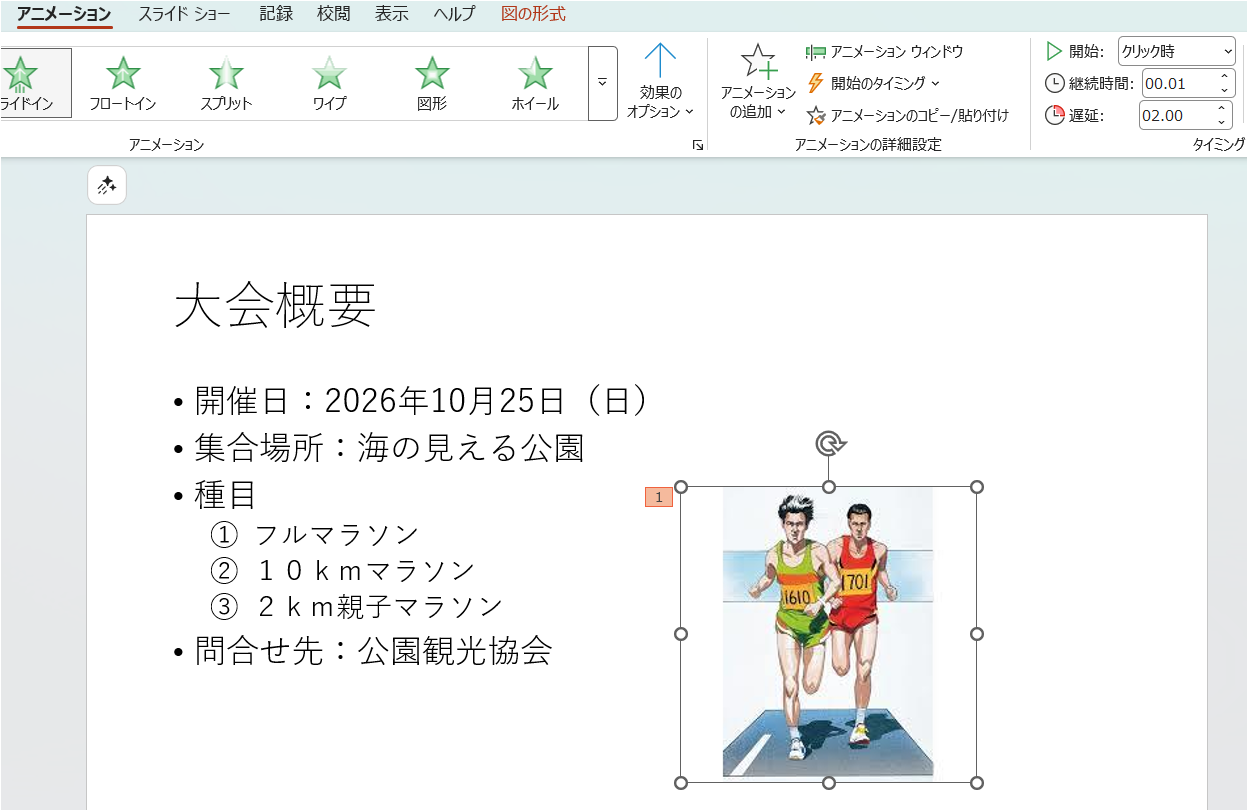This screenshot has height=811, width=1248.
Task: Expand the animation gallery more button
Action: point(602,83)
